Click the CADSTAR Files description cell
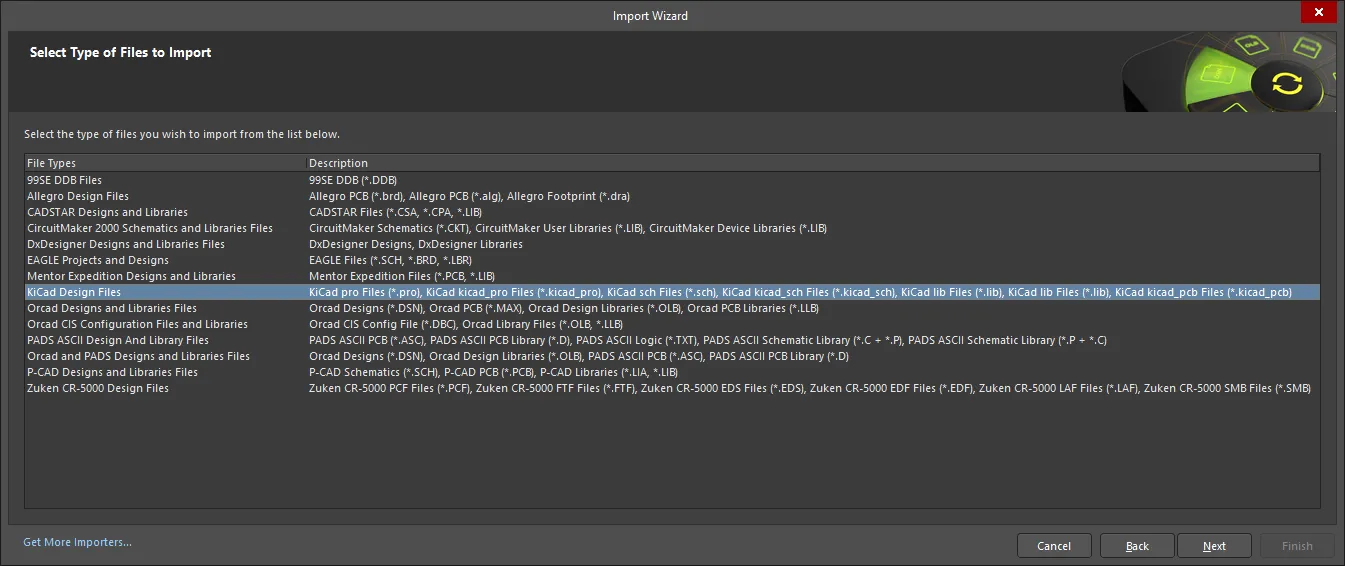Image resolution: width=1345 pixels, height=566 pixels. pos(395,212)
